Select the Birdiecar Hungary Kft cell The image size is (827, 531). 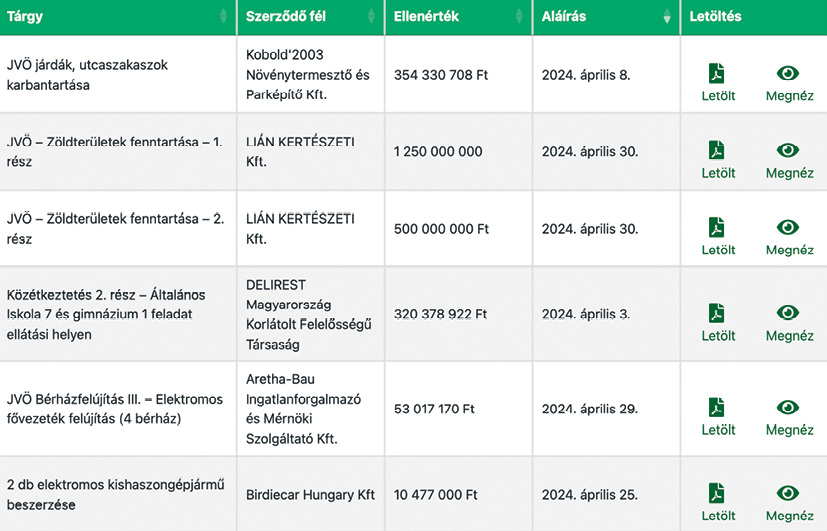311,495
